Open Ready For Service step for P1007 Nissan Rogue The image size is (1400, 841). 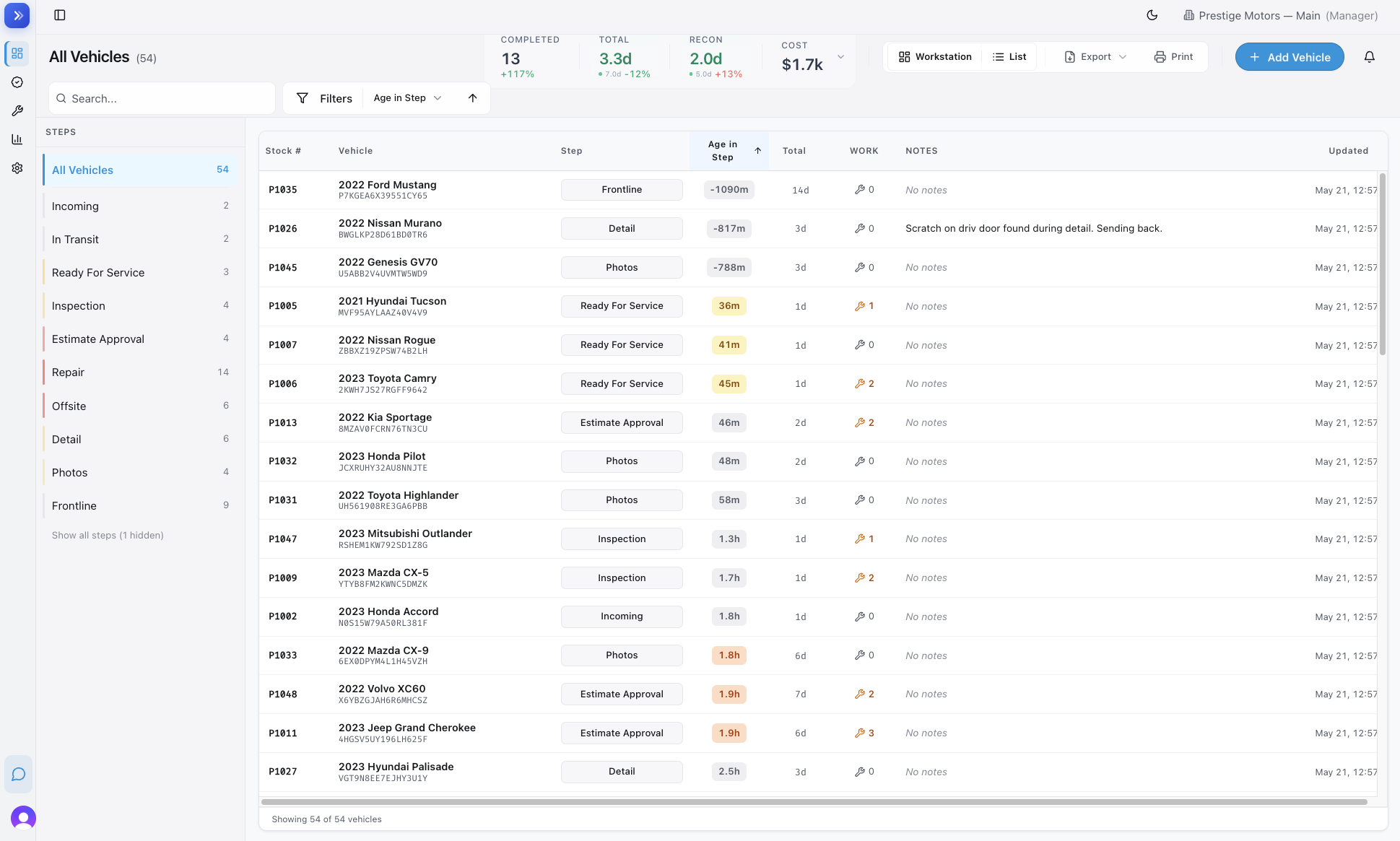coord(622,345)
